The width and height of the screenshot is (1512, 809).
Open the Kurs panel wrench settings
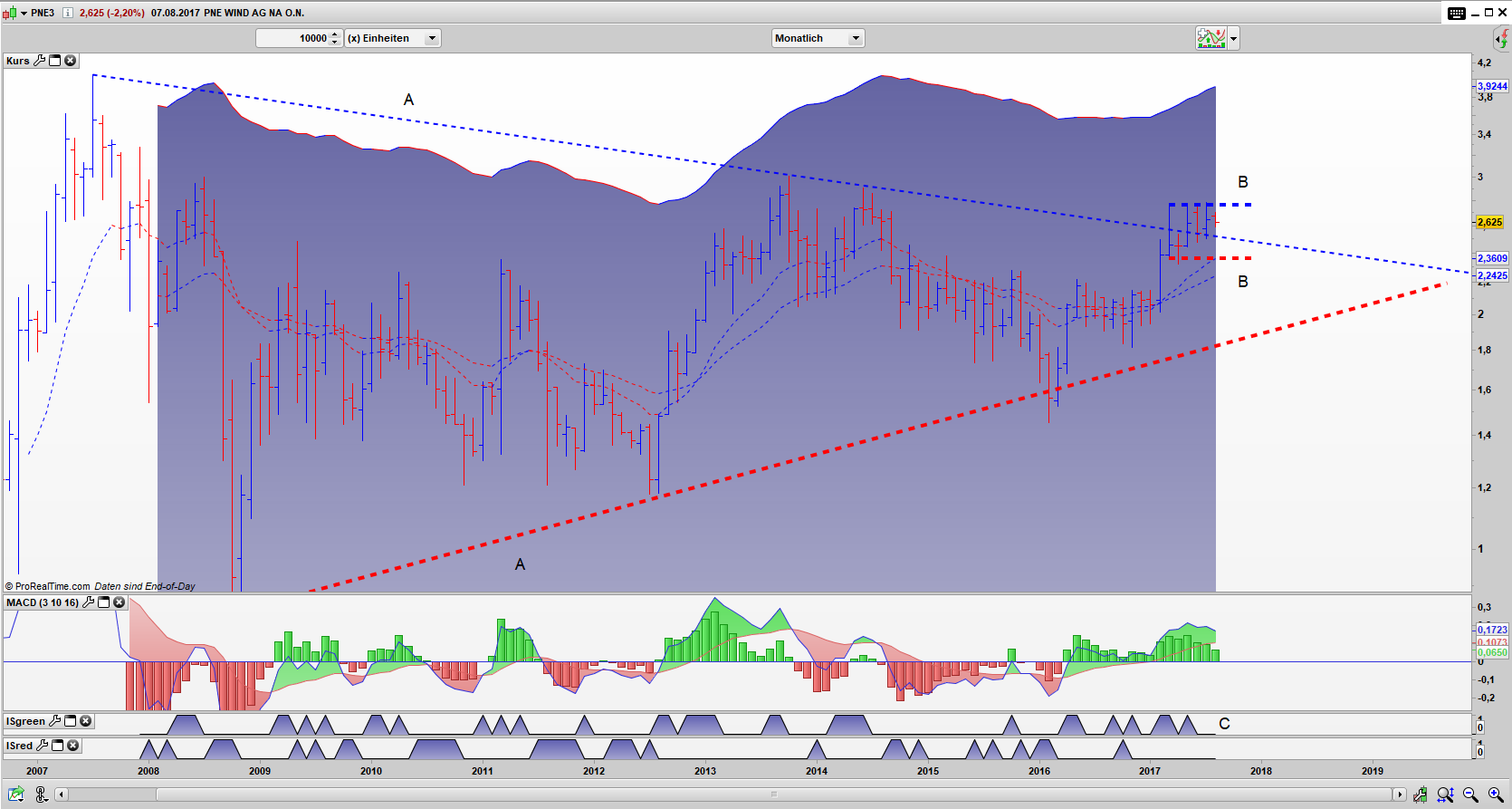[40, 61]
